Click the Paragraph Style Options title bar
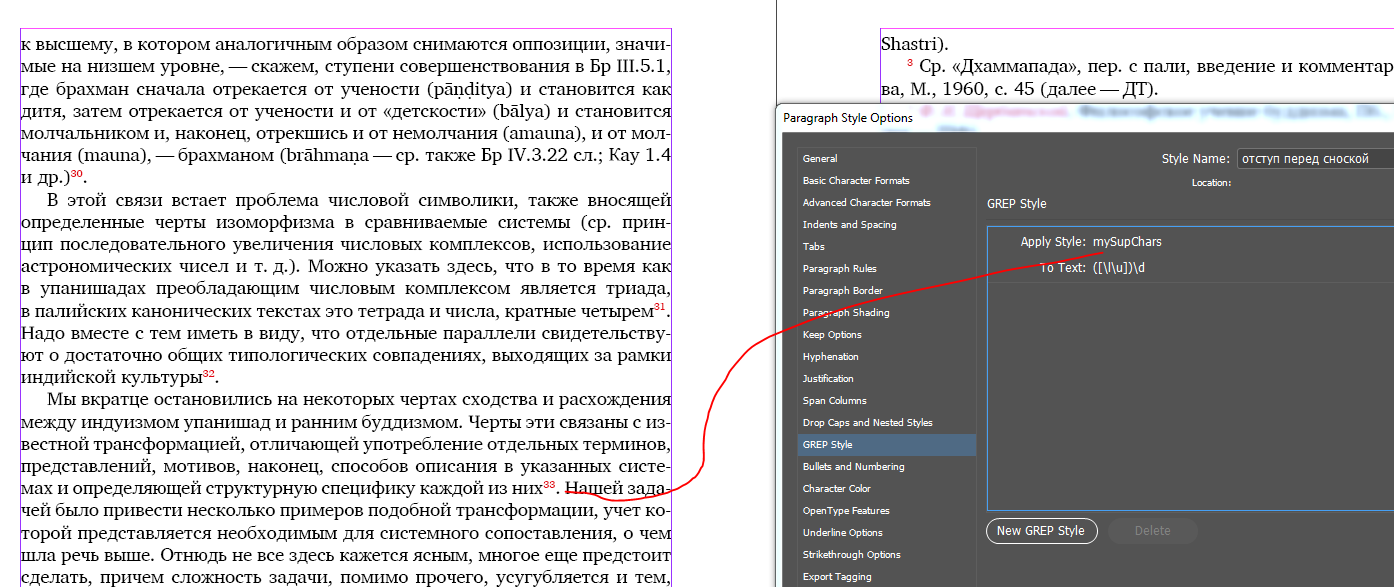This screenshot has height=587, width=1394. coord(1085,117)
